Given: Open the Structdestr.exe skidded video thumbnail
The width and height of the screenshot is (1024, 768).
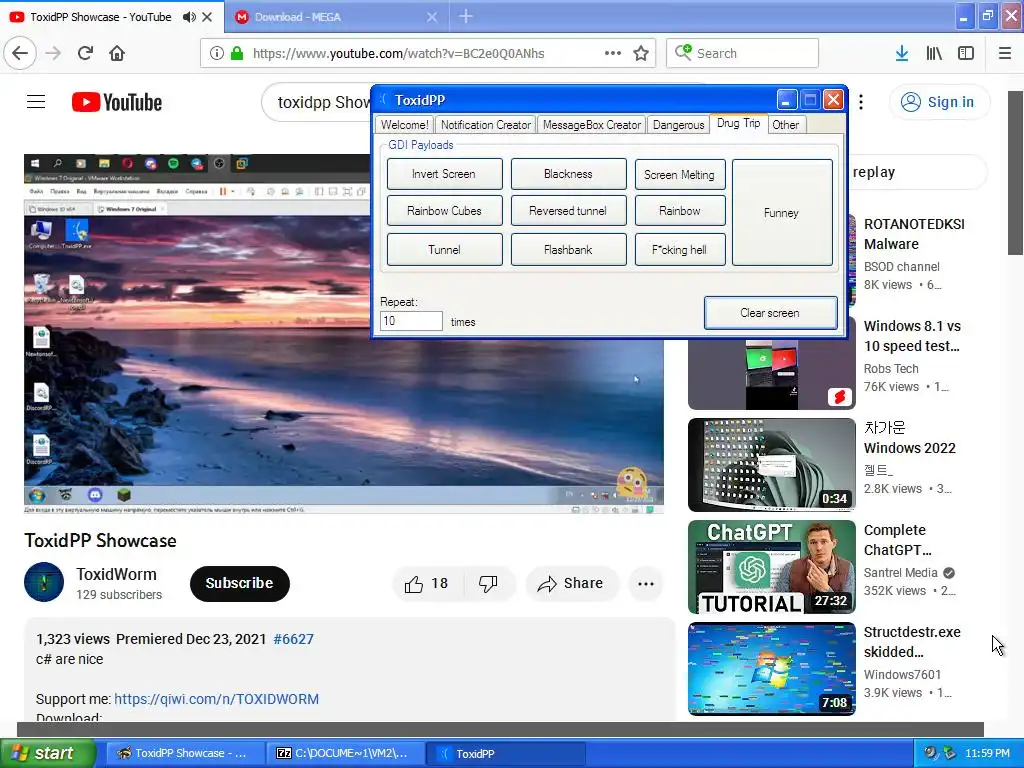Looking at the screenshot, I should click(771, 669).
